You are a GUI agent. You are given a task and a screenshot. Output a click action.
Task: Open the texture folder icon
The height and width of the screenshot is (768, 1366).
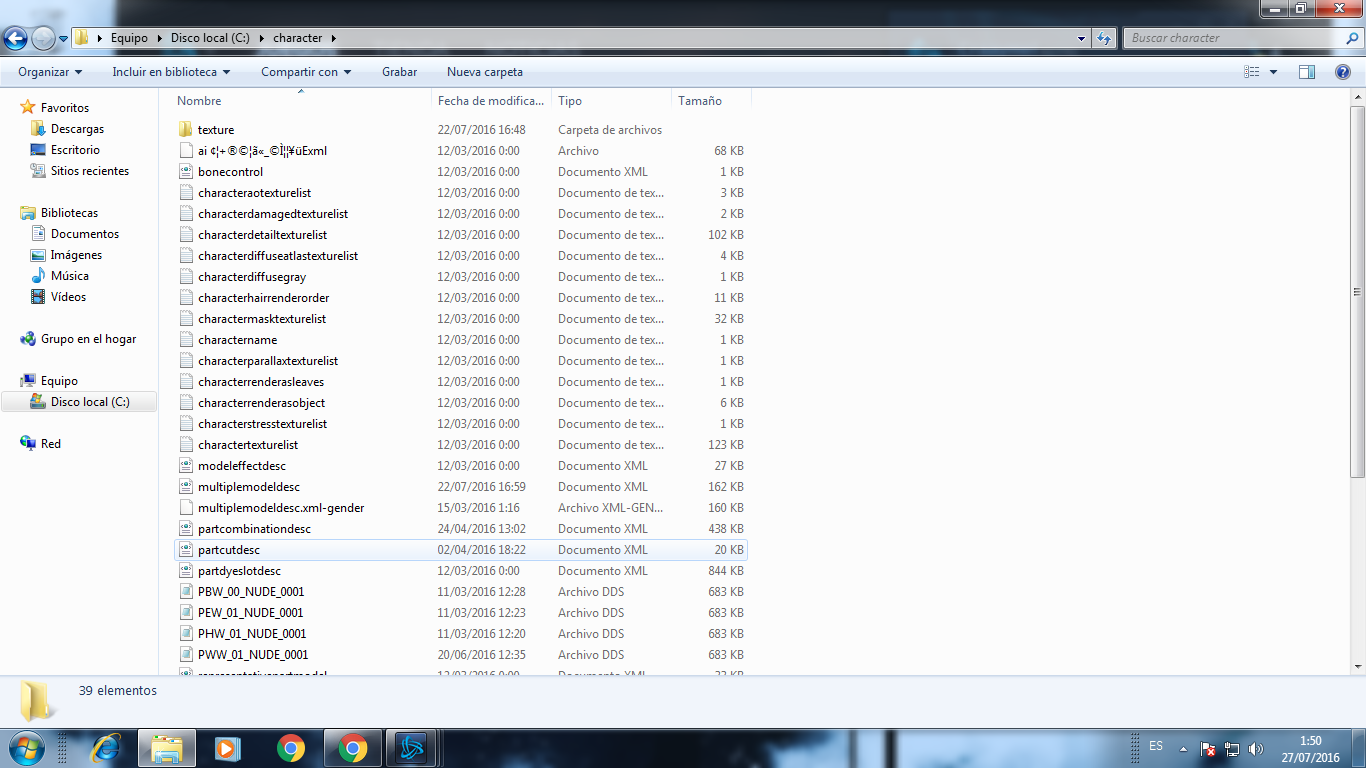185,130
